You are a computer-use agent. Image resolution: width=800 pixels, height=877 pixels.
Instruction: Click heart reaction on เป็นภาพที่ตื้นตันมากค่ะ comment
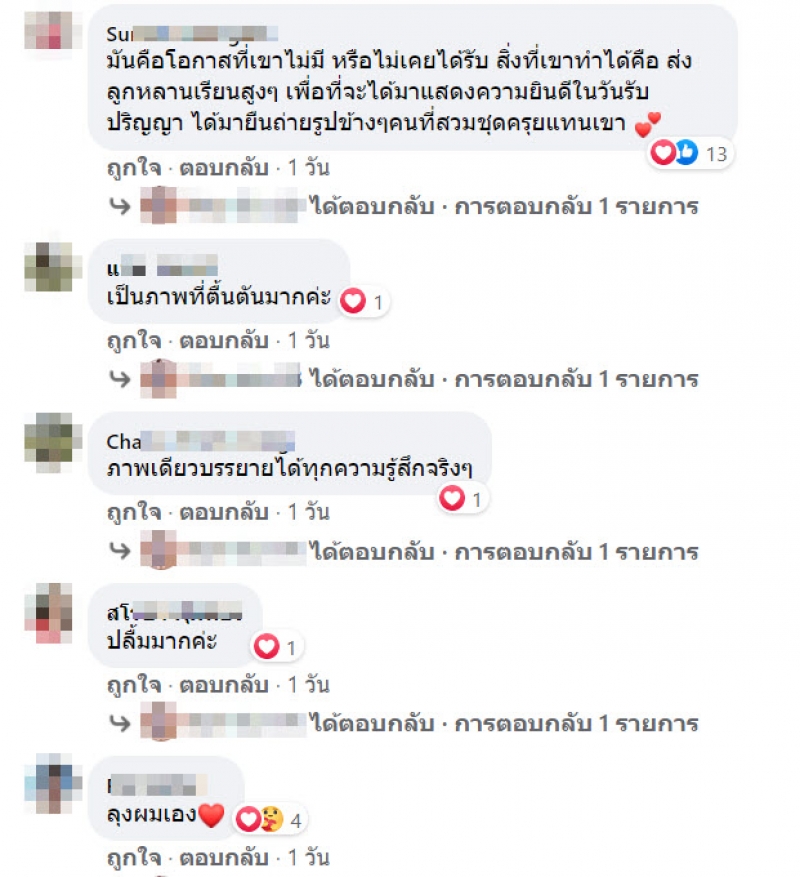pos(354,301)
